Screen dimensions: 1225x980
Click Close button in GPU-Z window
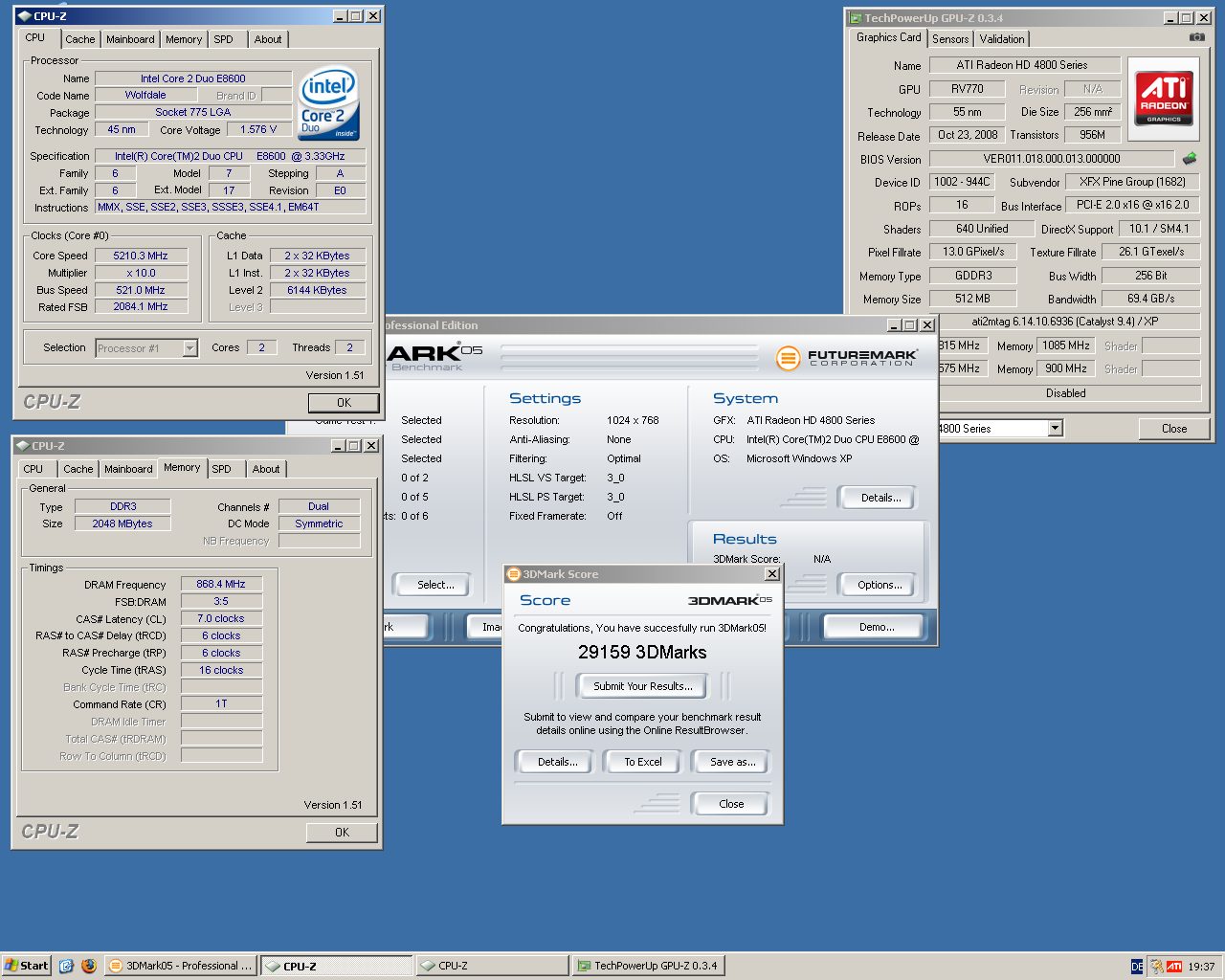click(1174, 429)
